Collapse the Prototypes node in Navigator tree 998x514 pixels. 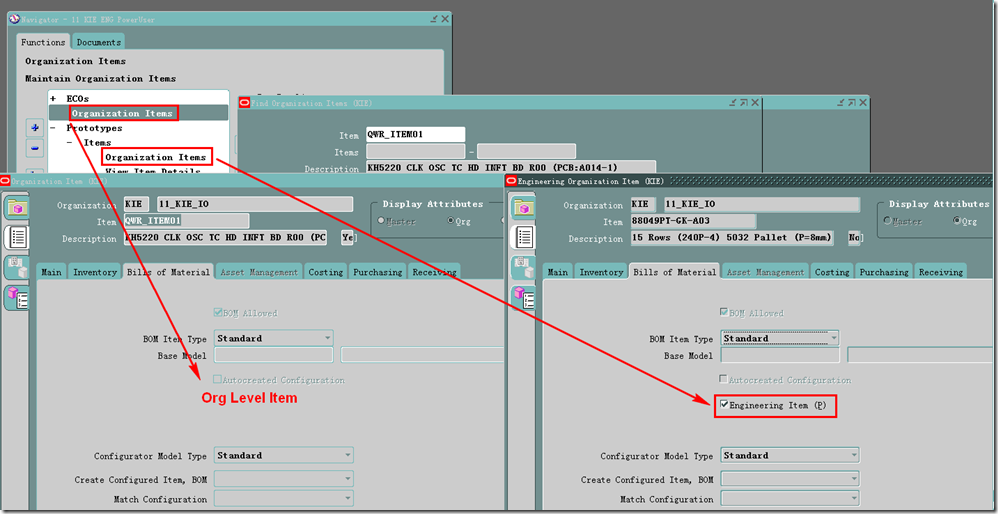coord(53,128)
